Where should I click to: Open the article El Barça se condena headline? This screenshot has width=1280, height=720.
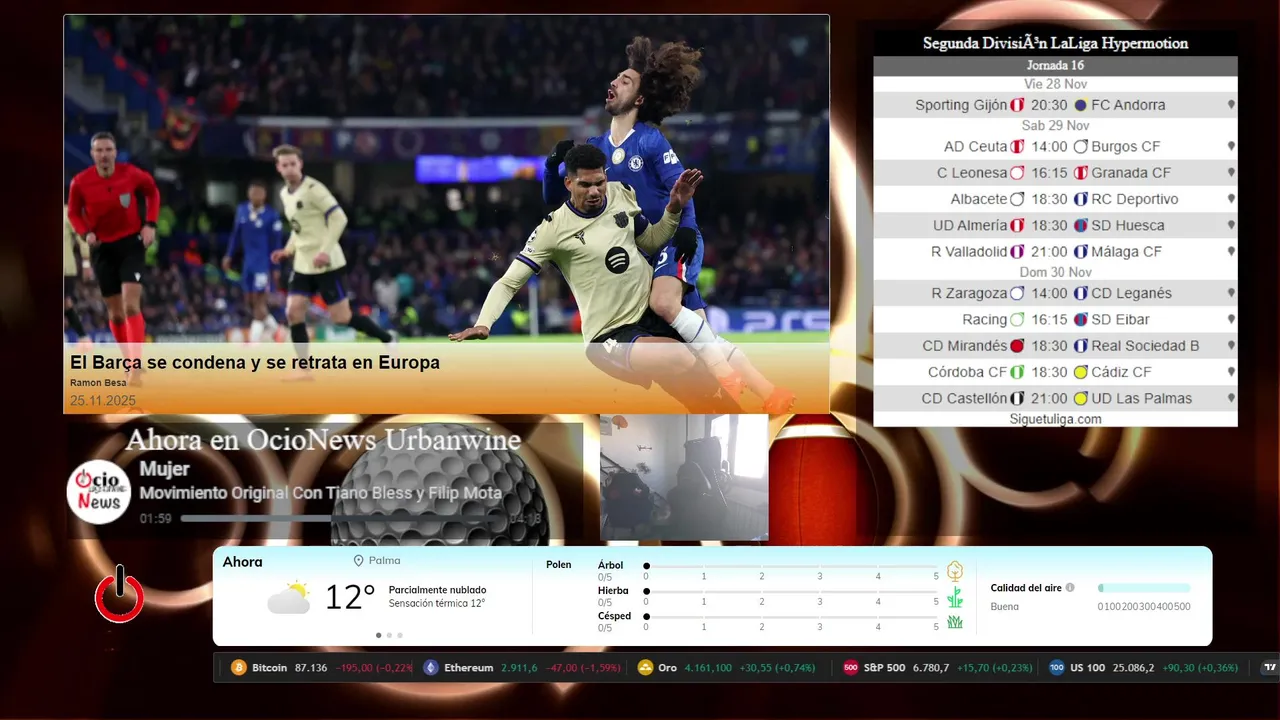pos(255,363)
